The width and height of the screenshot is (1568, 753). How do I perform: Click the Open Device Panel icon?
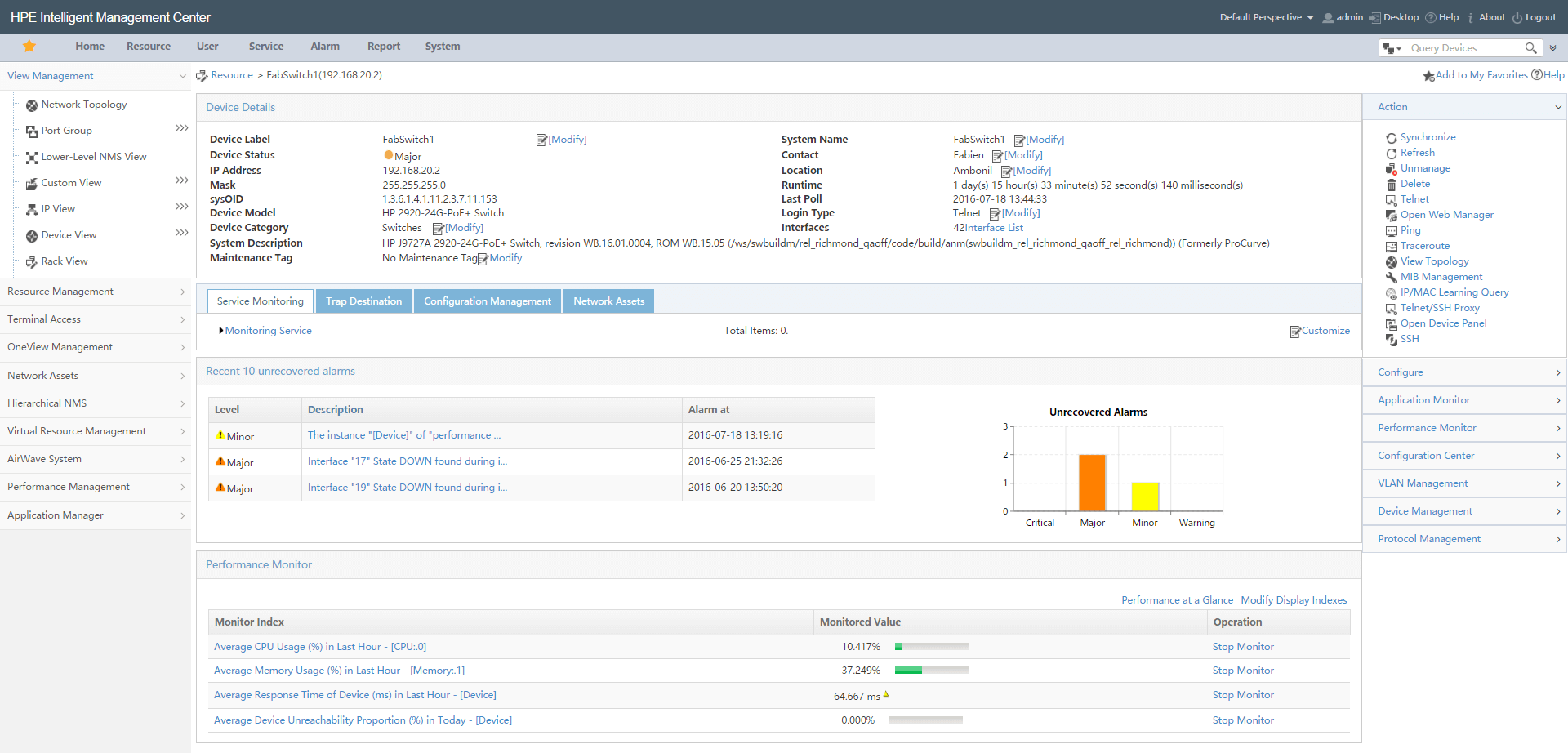click(x=1391, y=324)
